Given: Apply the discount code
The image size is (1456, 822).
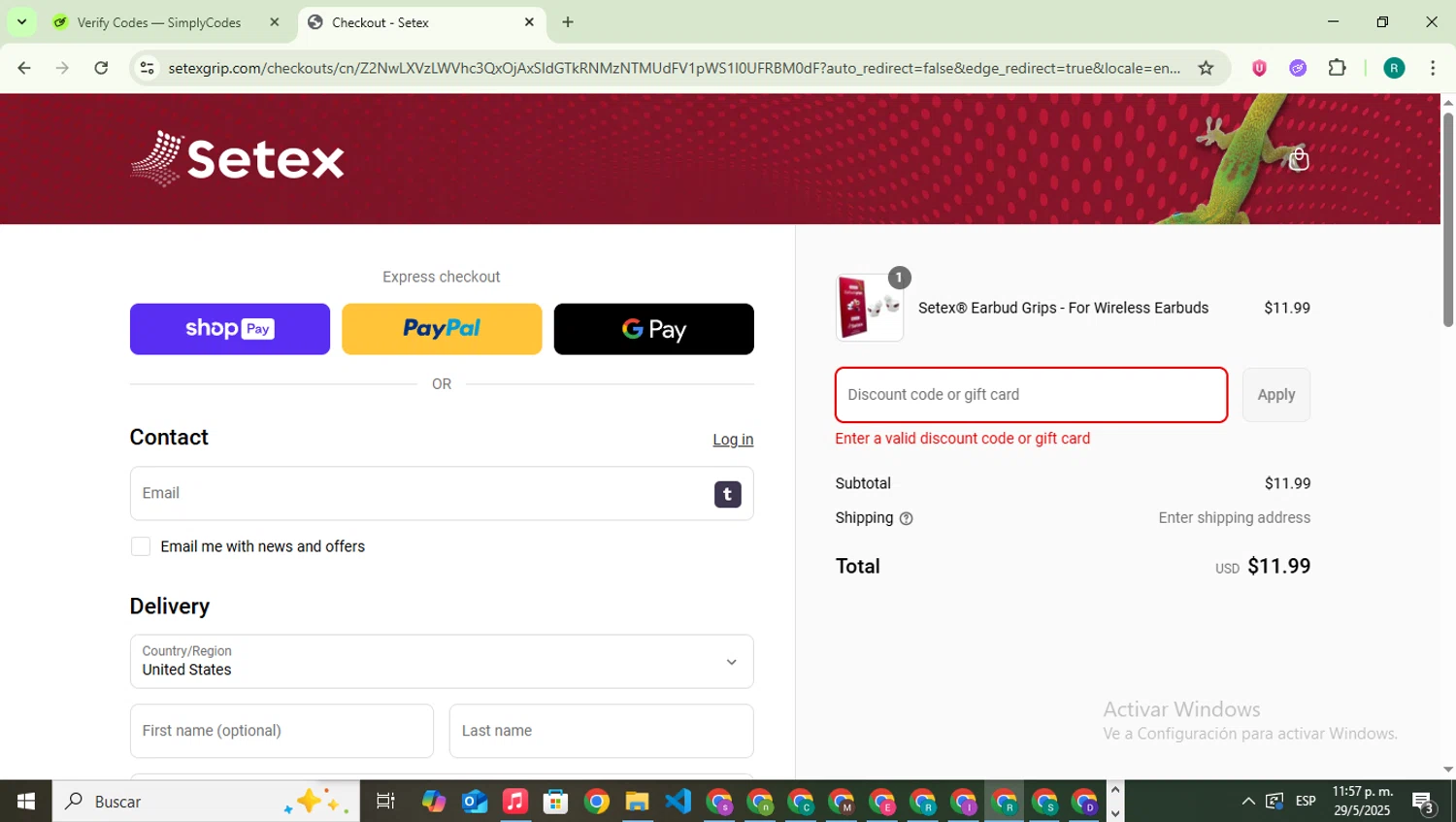Looking at the screenshot, I should (x=1276, y=395).
